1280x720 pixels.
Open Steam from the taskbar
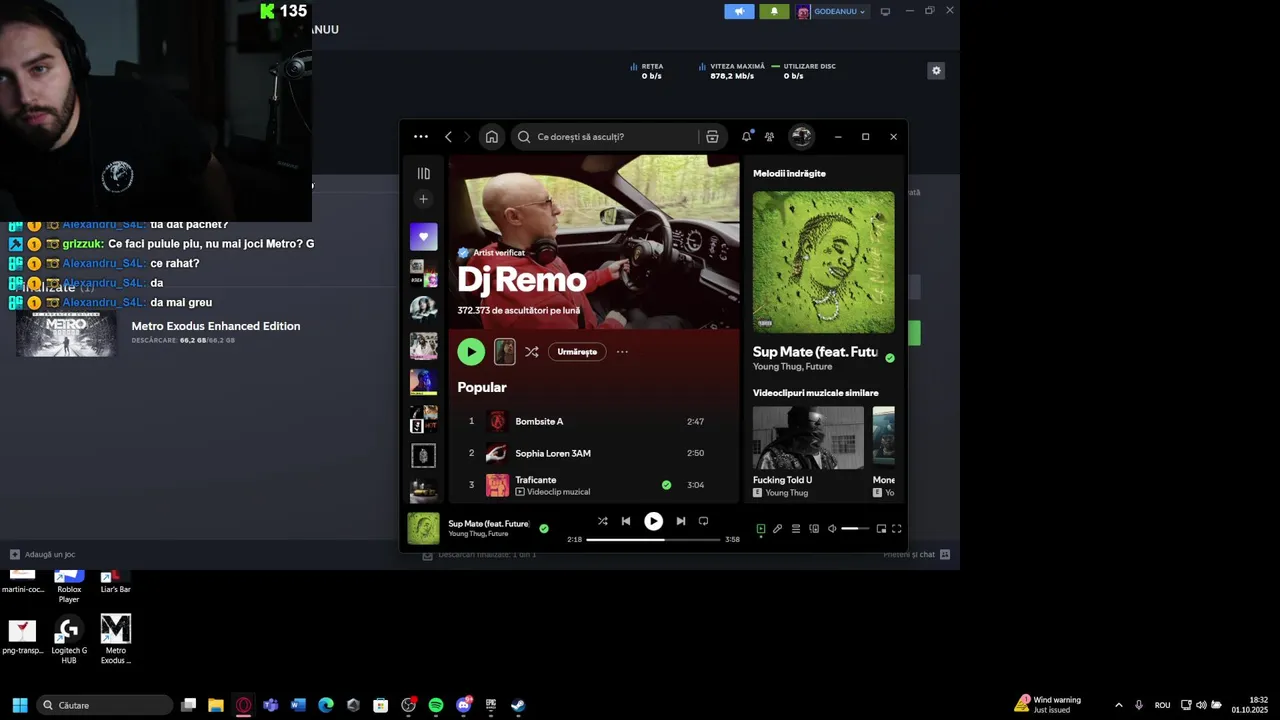coord(518,705)
